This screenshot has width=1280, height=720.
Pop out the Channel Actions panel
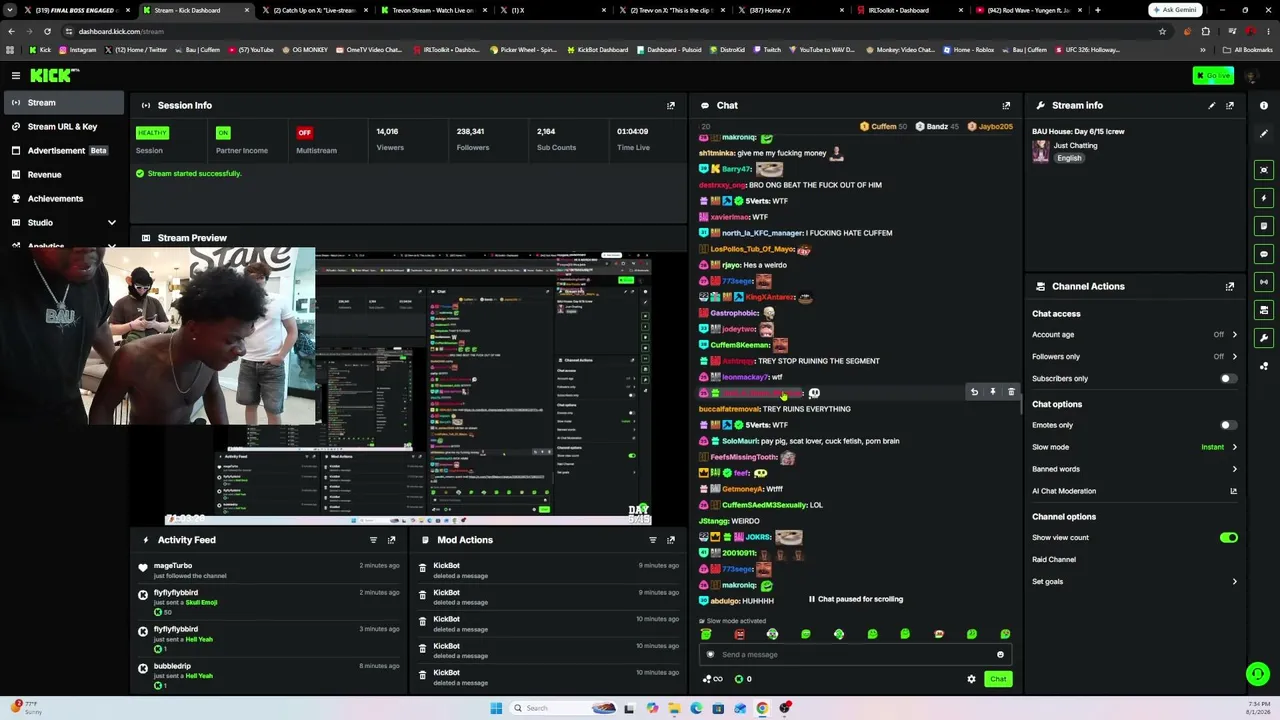pos(1230,286)
